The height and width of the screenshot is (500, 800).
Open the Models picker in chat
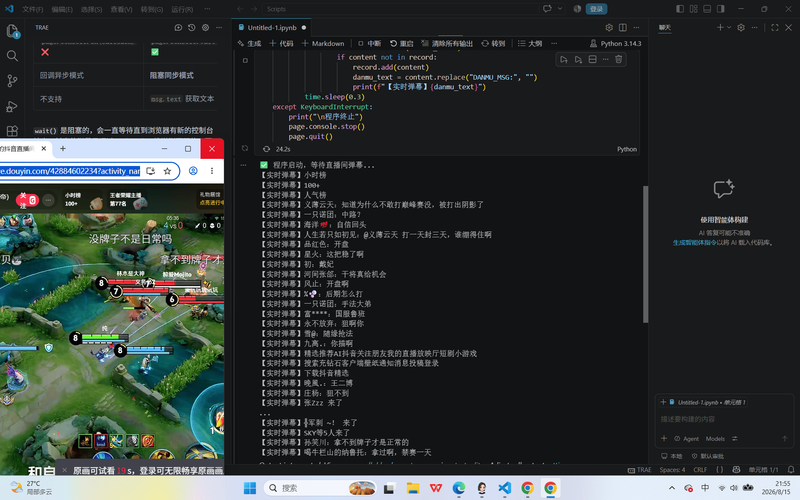[715, 439]
